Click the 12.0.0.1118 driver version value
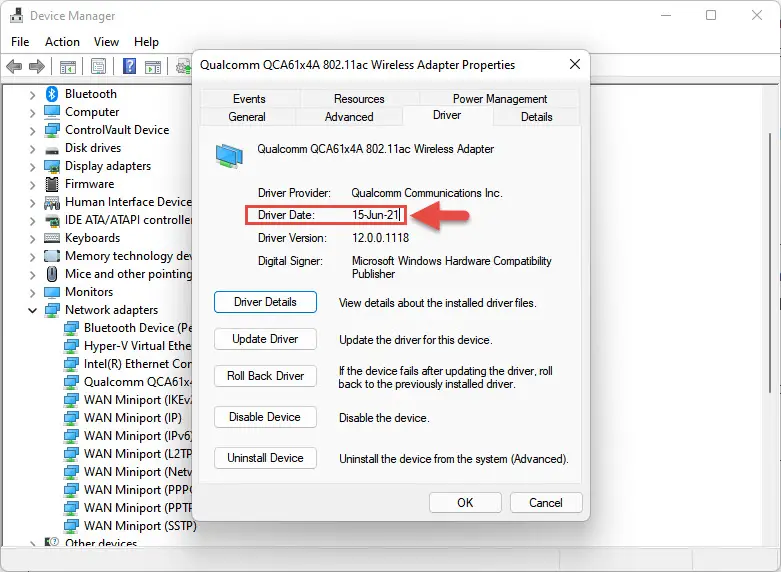781x572 pixels. click(x=381, y=238)
